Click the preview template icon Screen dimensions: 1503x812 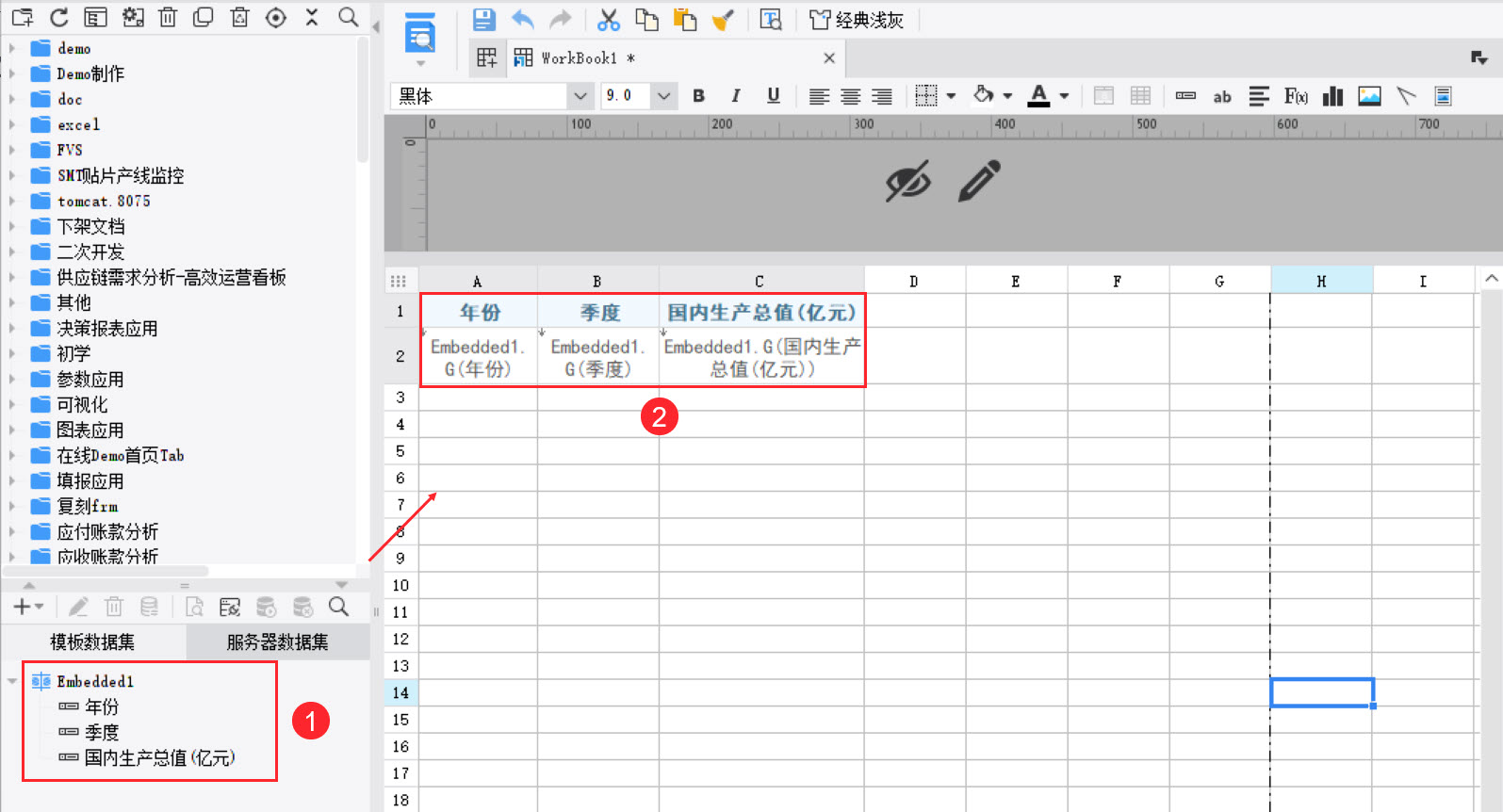[419, 35]
